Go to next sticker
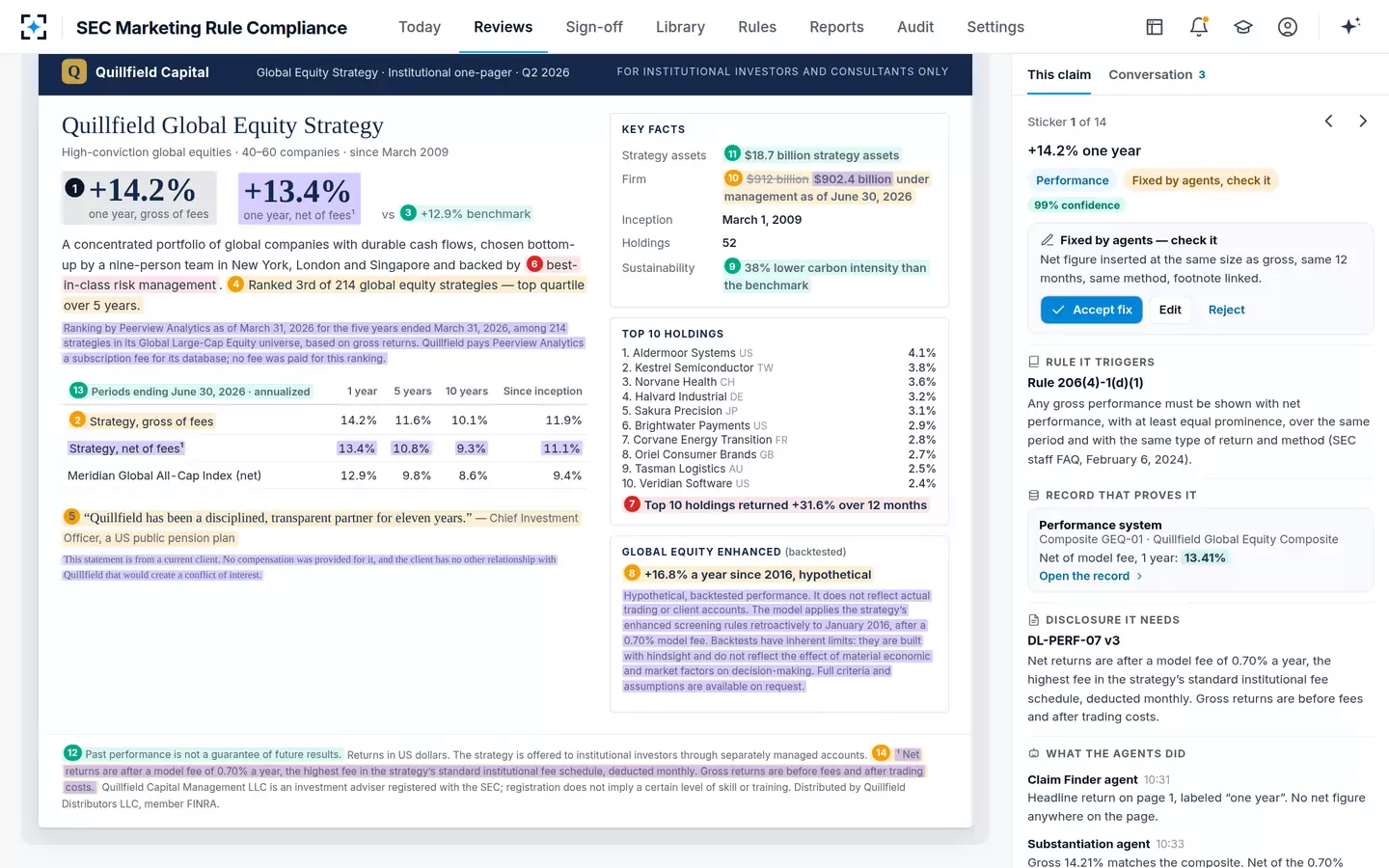The width and height of the screenshot is (1389, 868). click(x=1363, y=122)
